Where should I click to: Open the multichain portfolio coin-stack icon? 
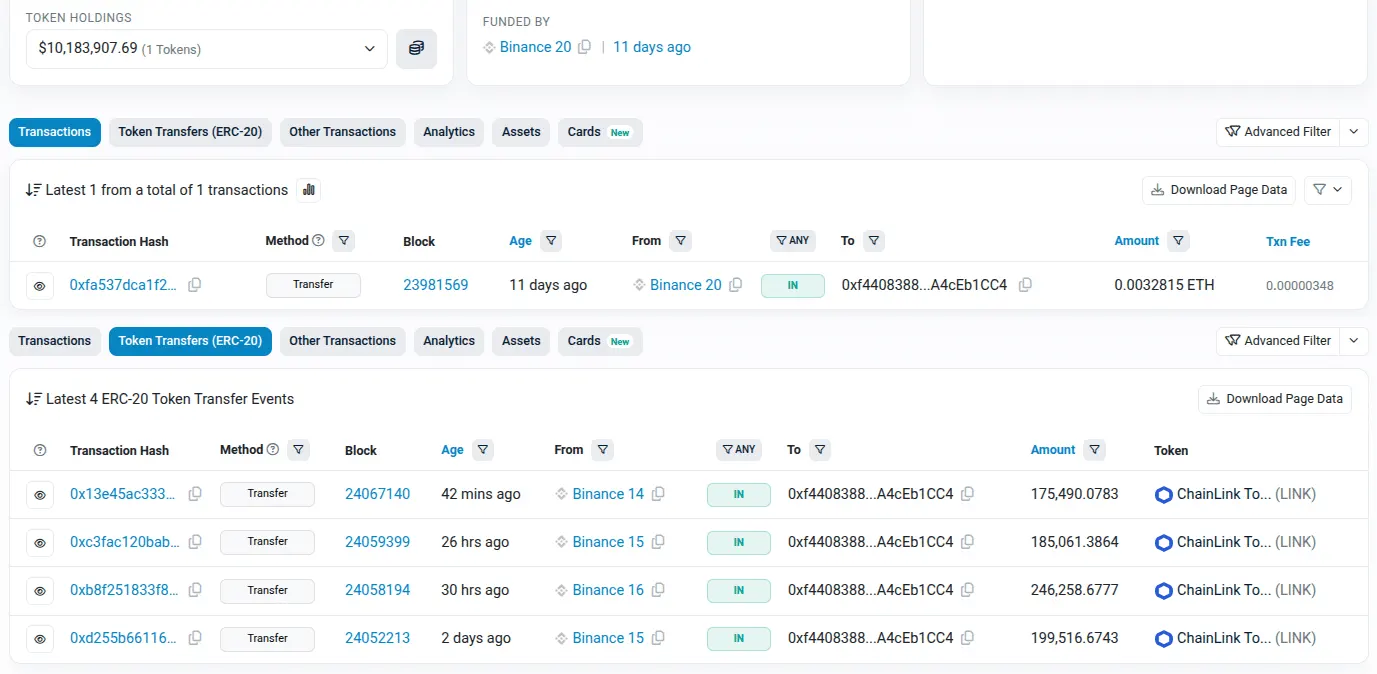coord(416,48)
